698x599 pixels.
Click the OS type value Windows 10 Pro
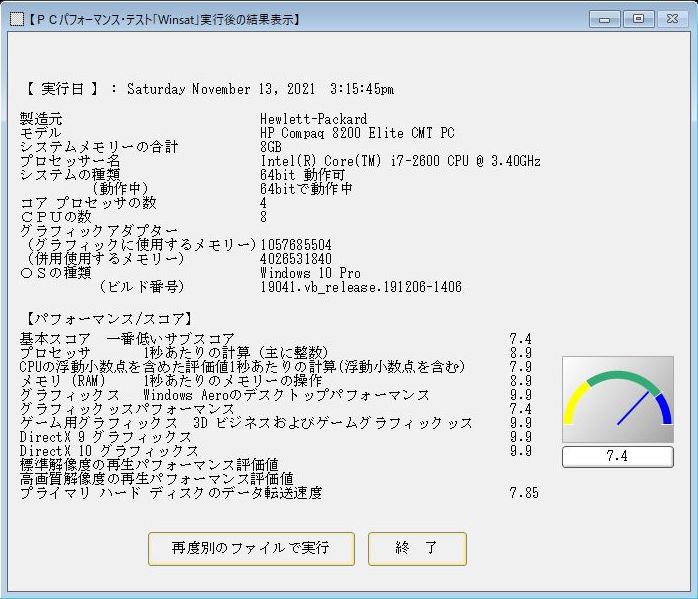[x=310, y=273]
